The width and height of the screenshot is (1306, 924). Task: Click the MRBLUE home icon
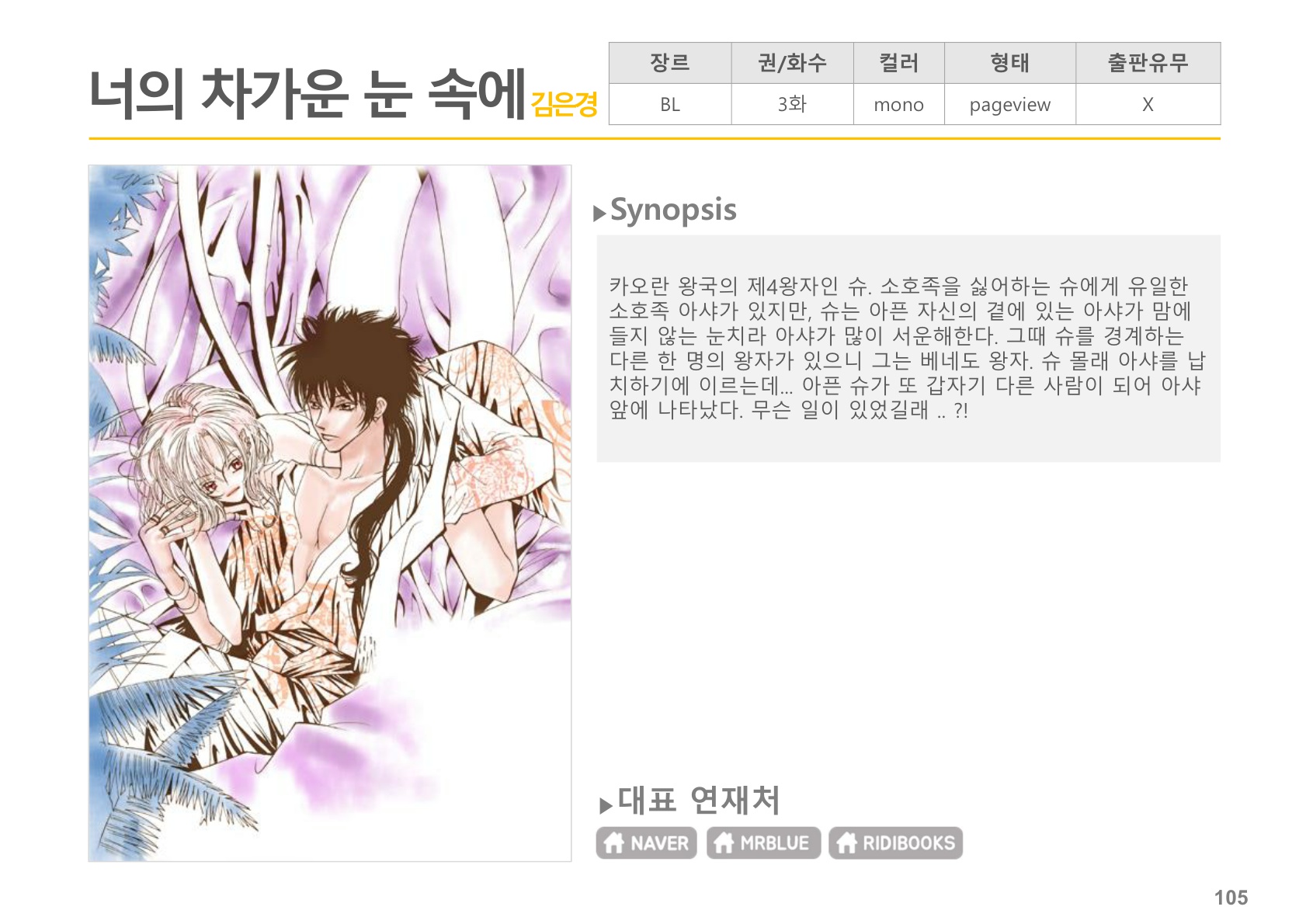(x=724, y=842)
